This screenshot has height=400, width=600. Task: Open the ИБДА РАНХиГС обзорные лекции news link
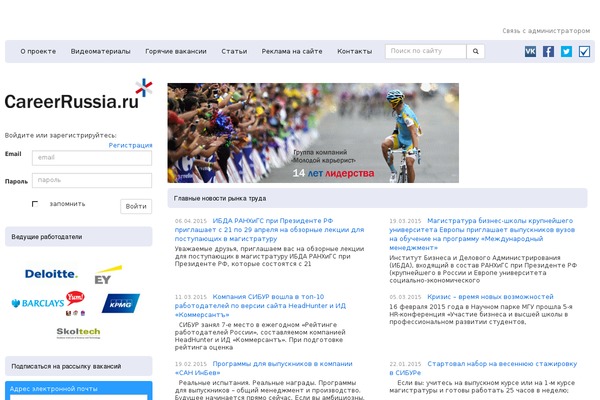click(x=269, y=230)
